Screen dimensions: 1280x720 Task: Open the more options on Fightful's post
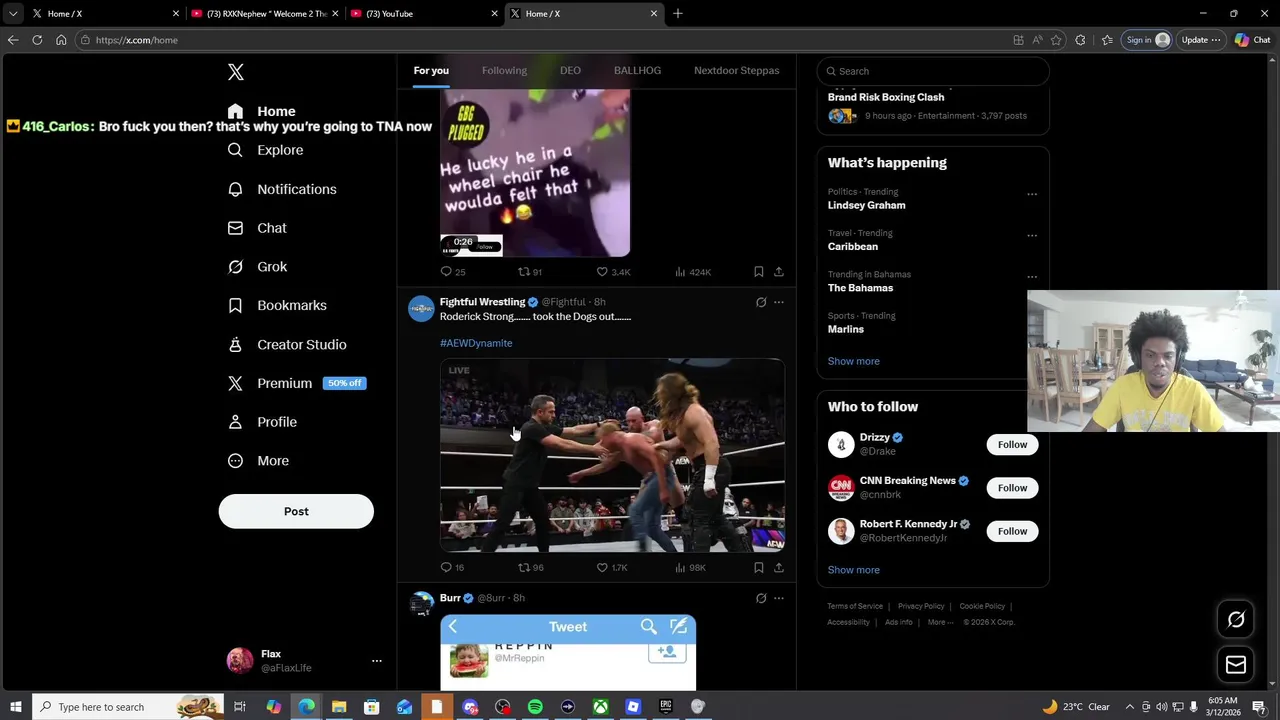779,302
